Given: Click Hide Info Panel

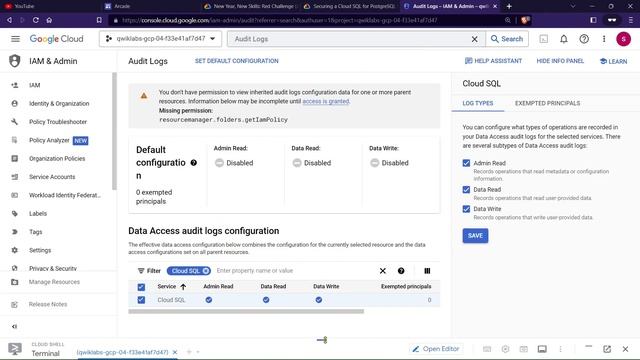Looking at the screenshot, I should click(x=560, y=61).
